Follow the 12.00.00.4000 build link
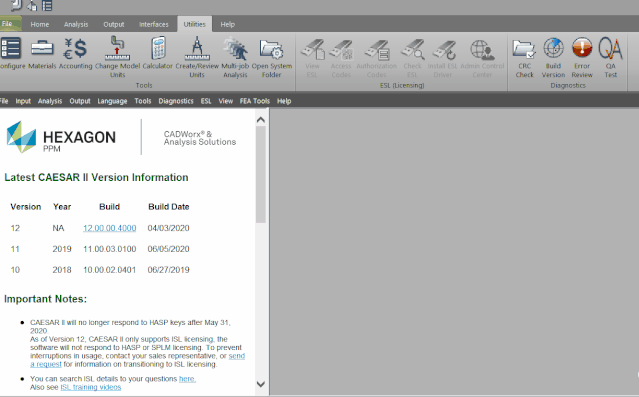This screenshot has height=397, width=639. (x=110, y=228)
